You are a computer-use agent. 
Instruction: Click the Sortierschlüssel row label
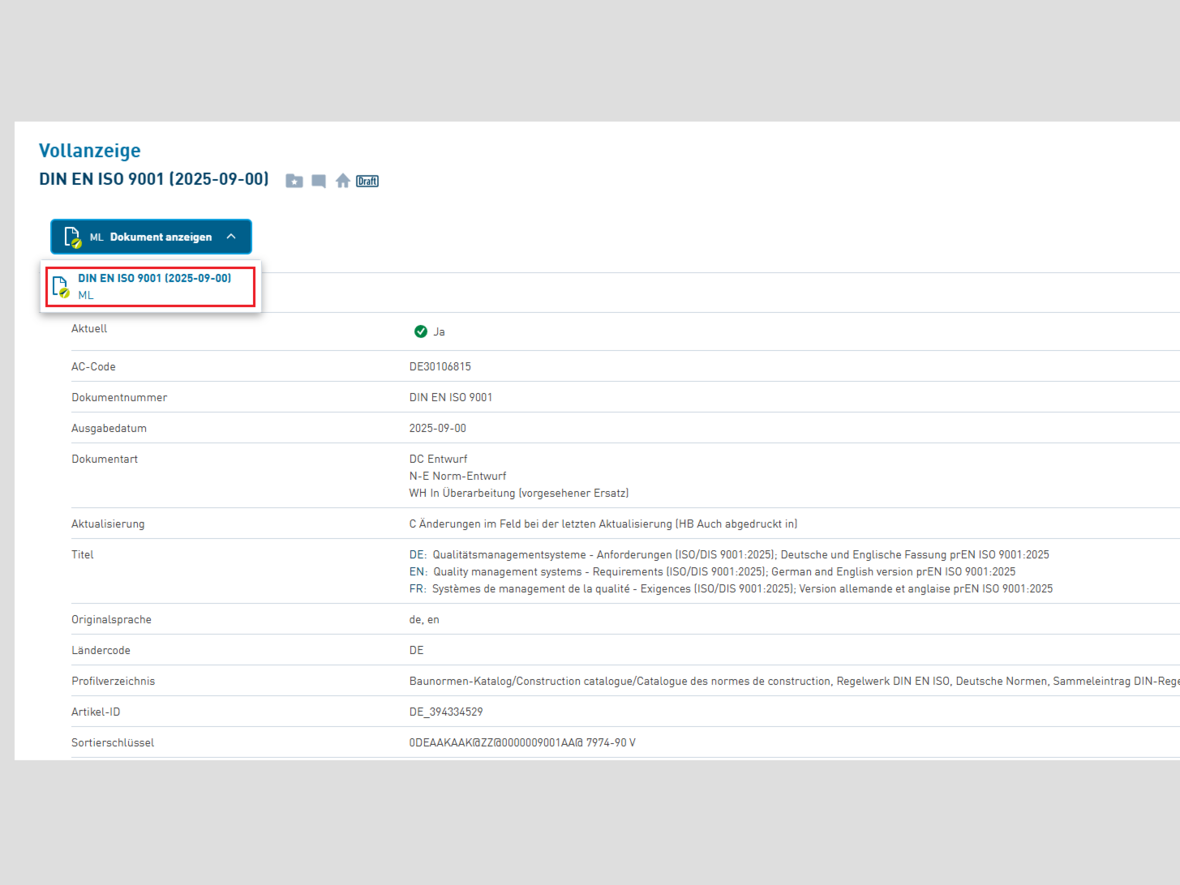click(112, 743)
